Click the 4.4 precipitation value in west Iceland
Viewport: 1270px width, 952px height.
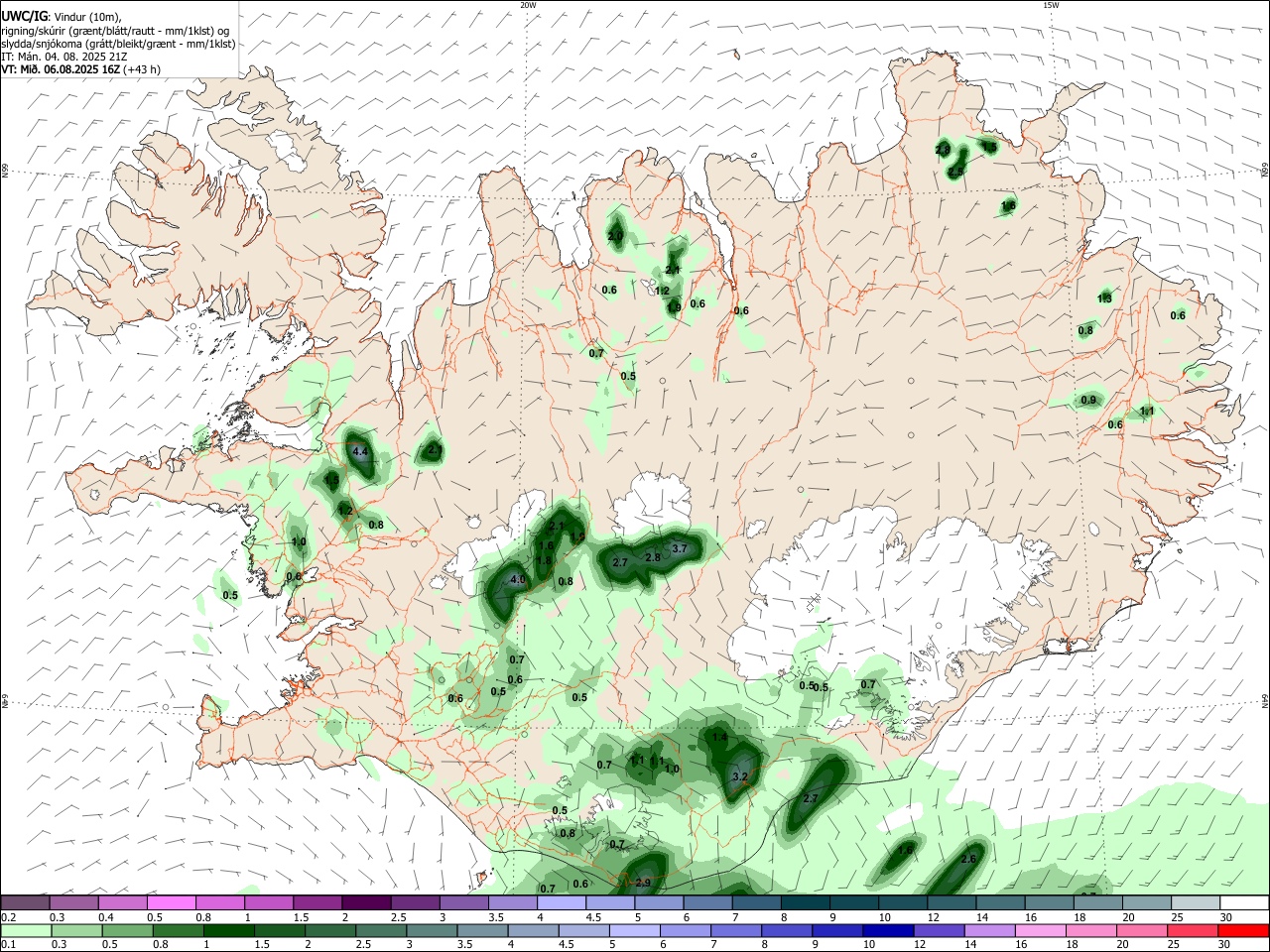tap(360, 452)
